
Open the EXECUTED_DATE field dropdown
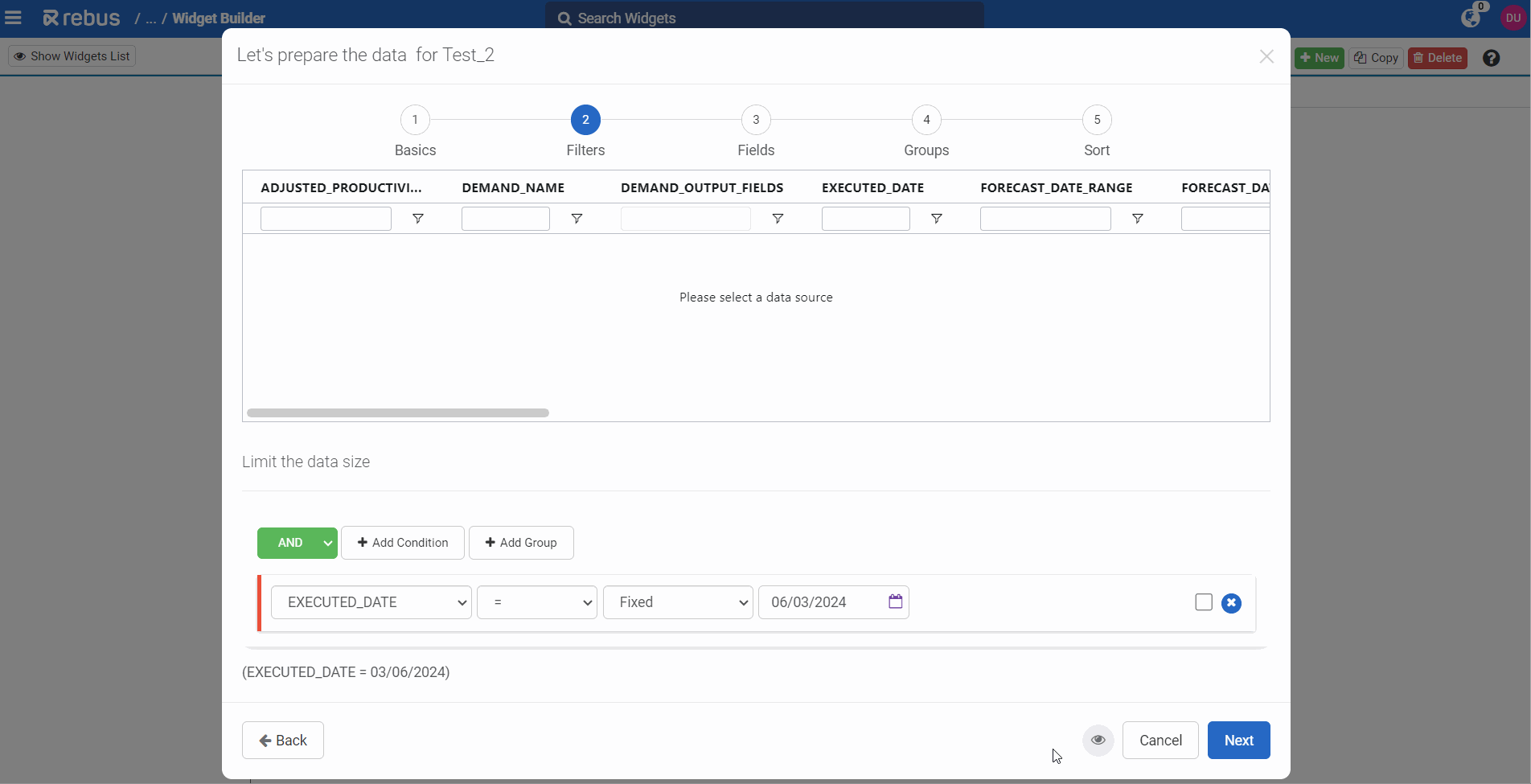coord(371,602)
